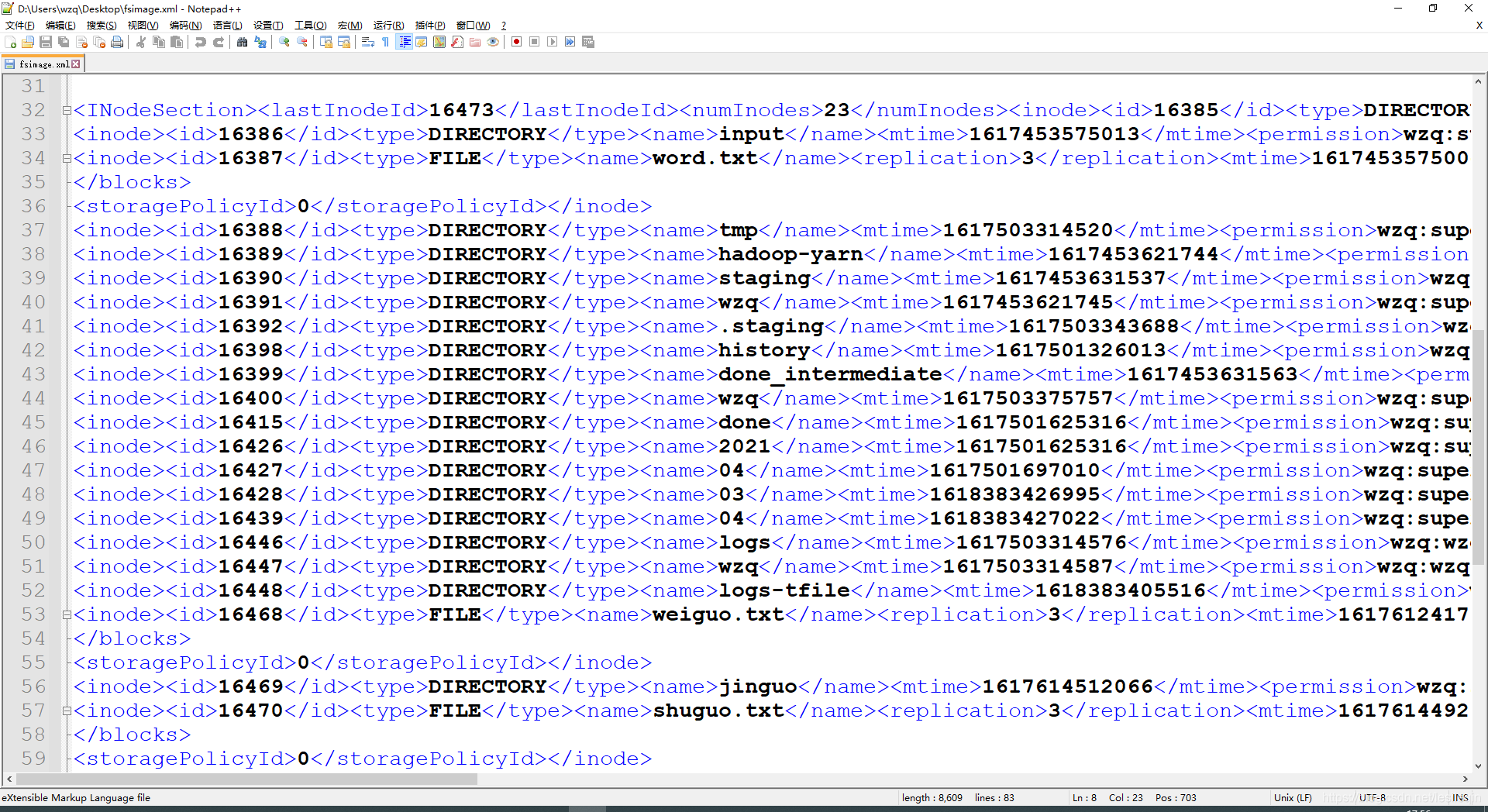The image size is (1488, 812).
Task: Run macro multiple times
Action: point(570,42)
